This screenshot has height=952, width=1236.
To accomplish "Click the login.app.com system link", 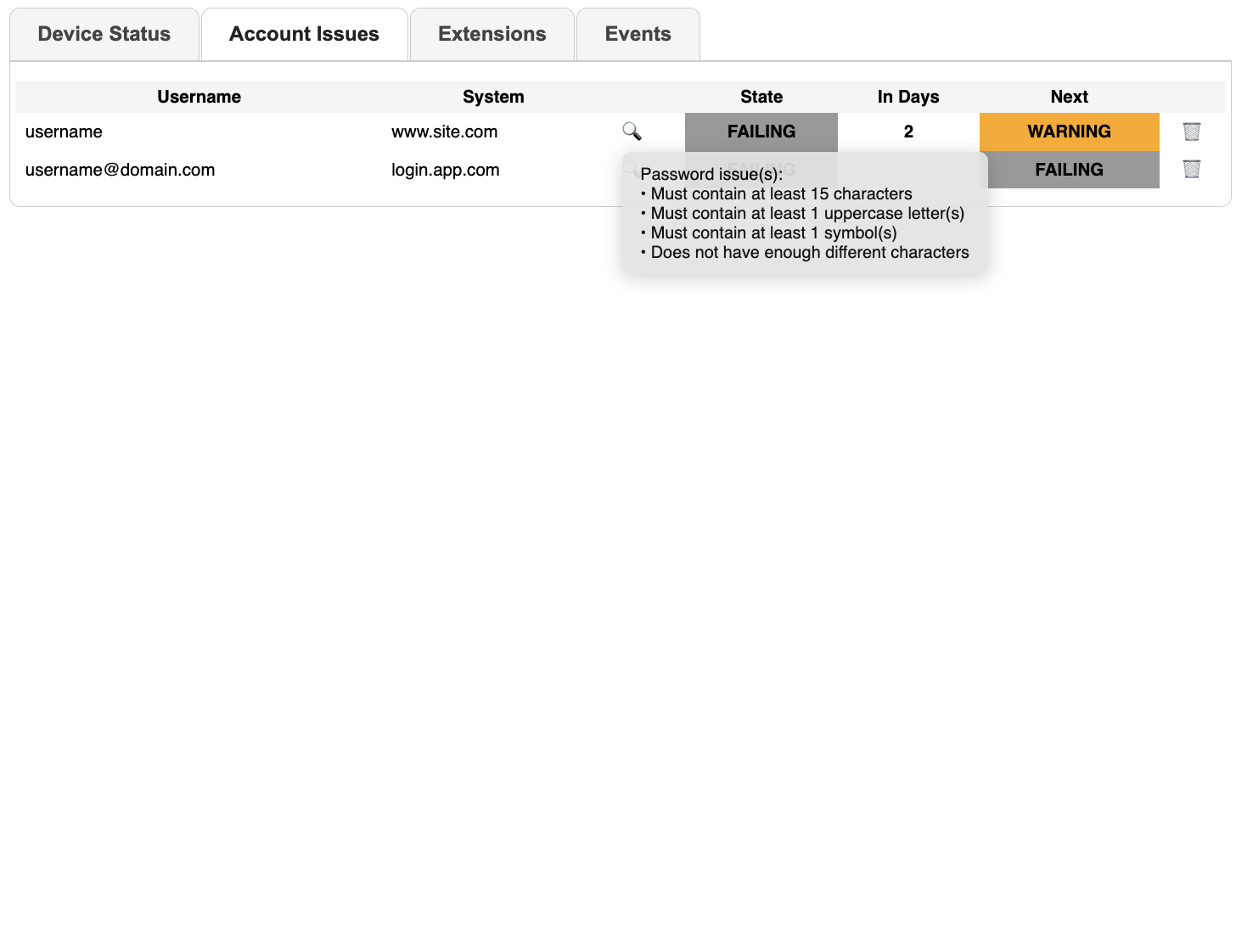I will pyautogui.click(x=445, y=169).
